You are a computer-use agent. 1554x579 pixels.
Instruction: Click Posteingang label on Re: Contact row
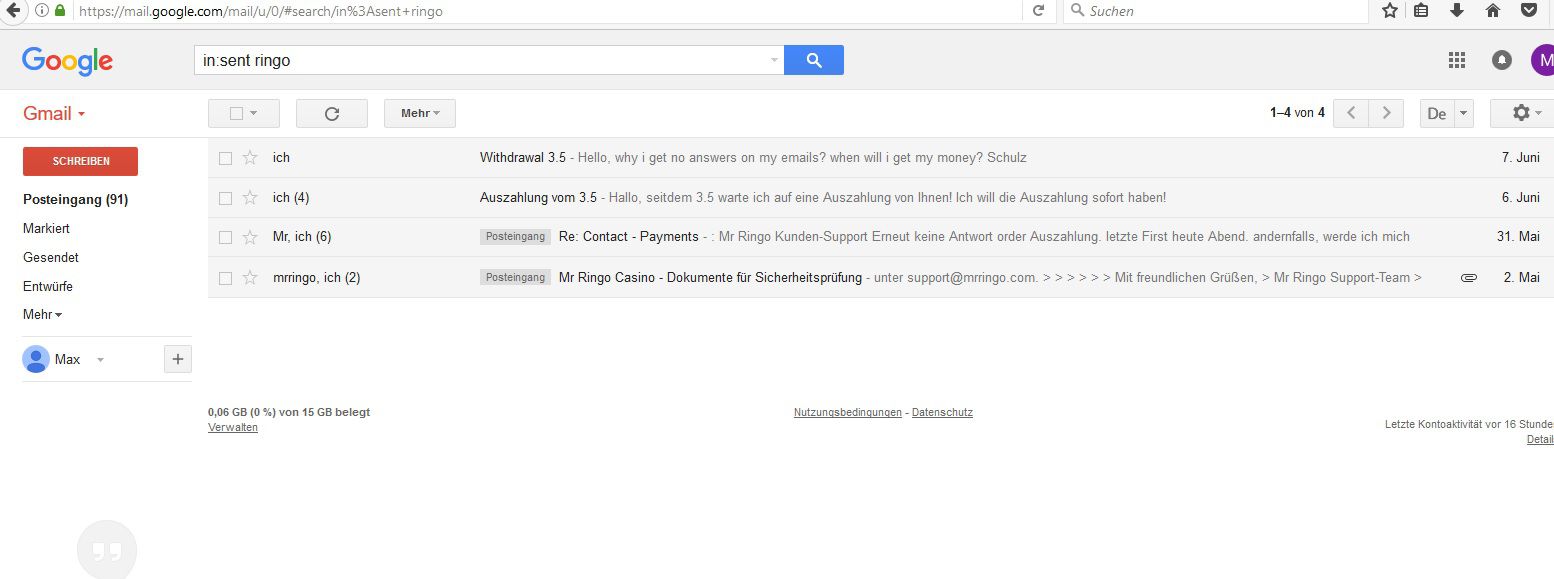tap(515, 237)
